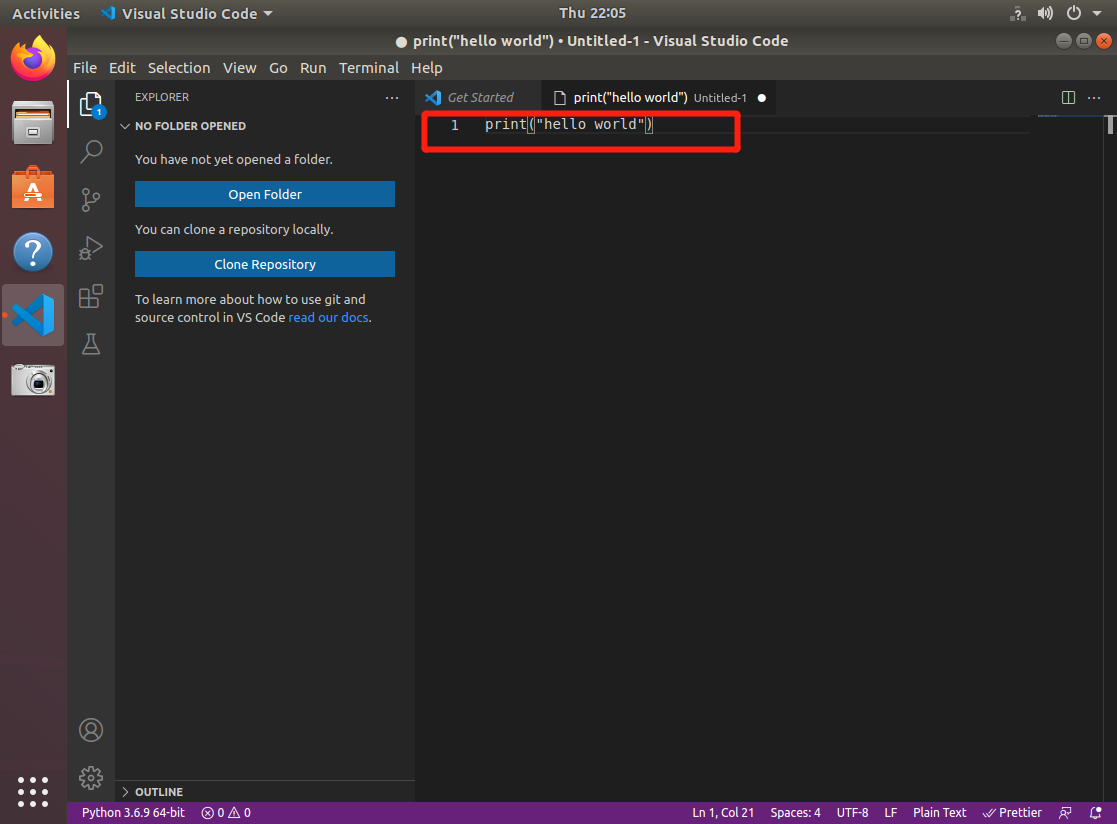Open the Run and Debug view icon
Screen dimensions: 1117x824
pyautogui.click(x=91, y=248)
